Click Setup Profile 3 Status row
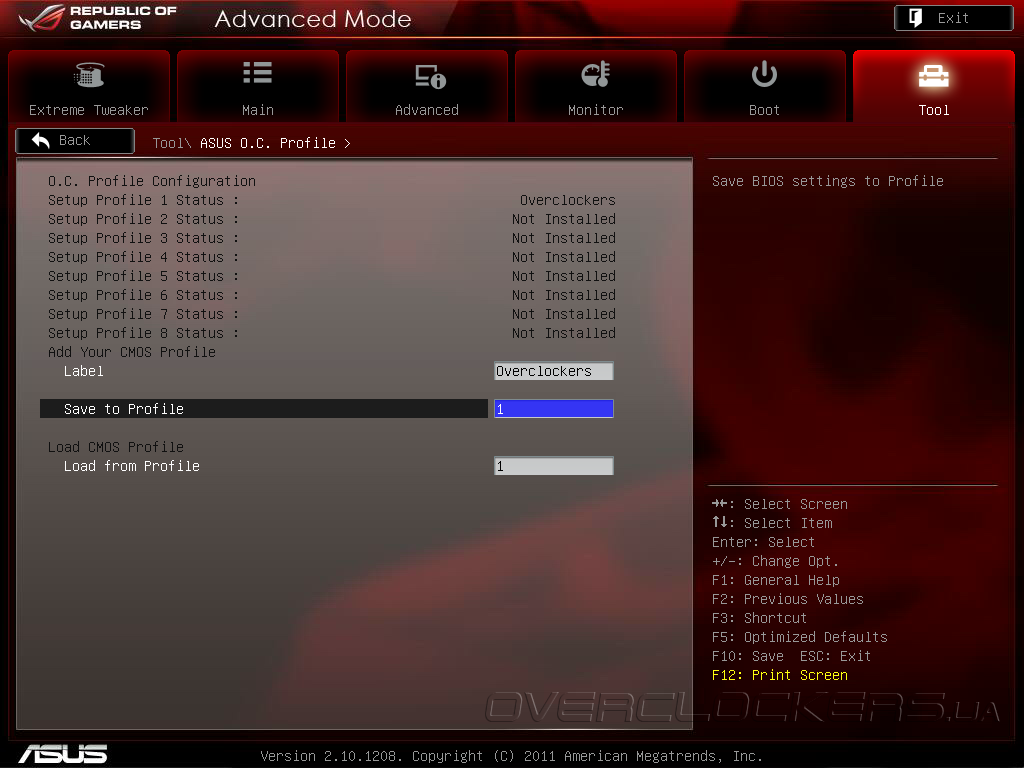 pyautogui.click(x=332, y=238)
